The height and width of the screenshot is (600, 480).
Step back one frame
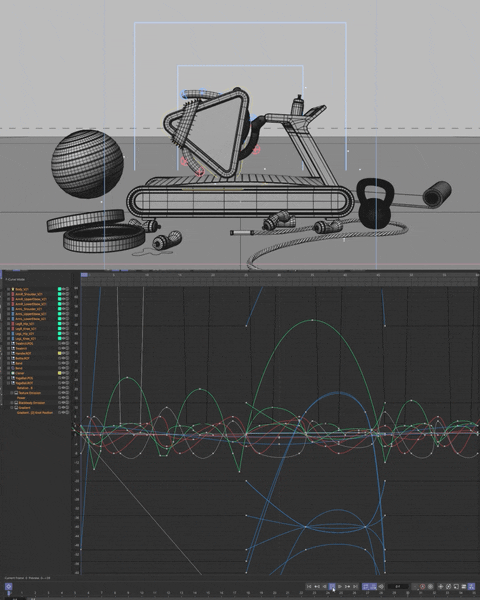[x=324, y=586]
